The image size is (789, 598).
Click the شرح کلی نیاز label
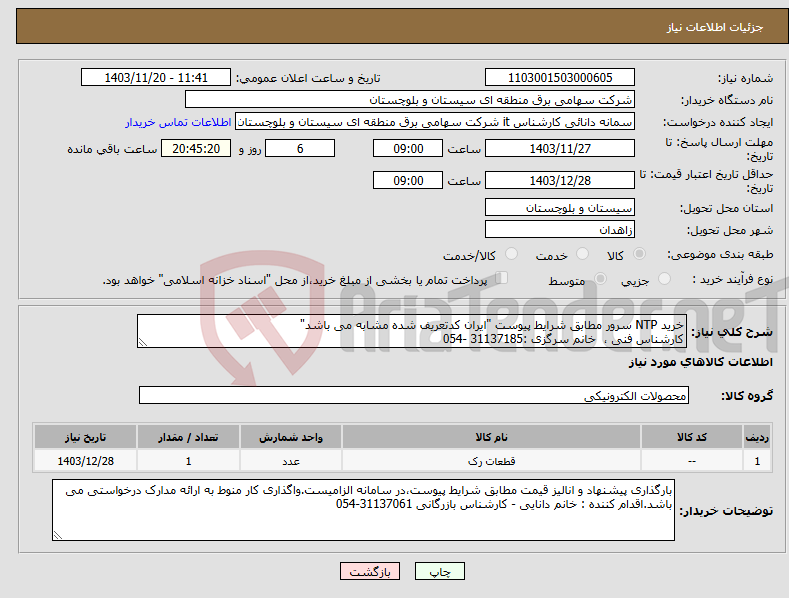[732, 332]
